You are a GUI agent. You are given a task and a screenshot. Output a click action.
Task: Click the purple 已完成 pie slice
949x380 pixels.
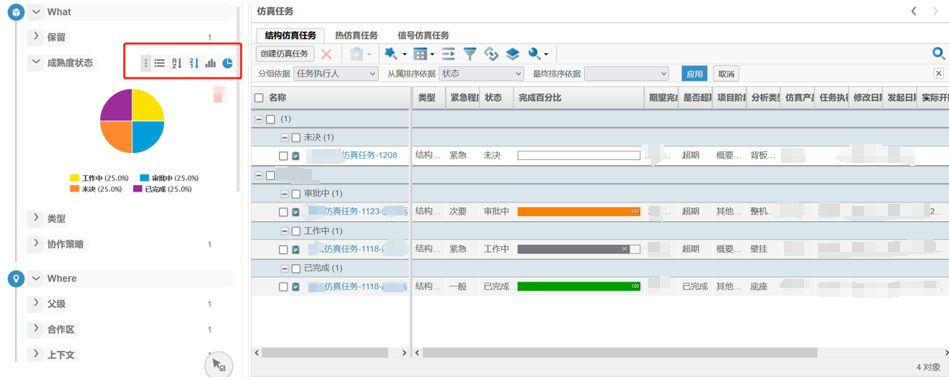point(117,105)
